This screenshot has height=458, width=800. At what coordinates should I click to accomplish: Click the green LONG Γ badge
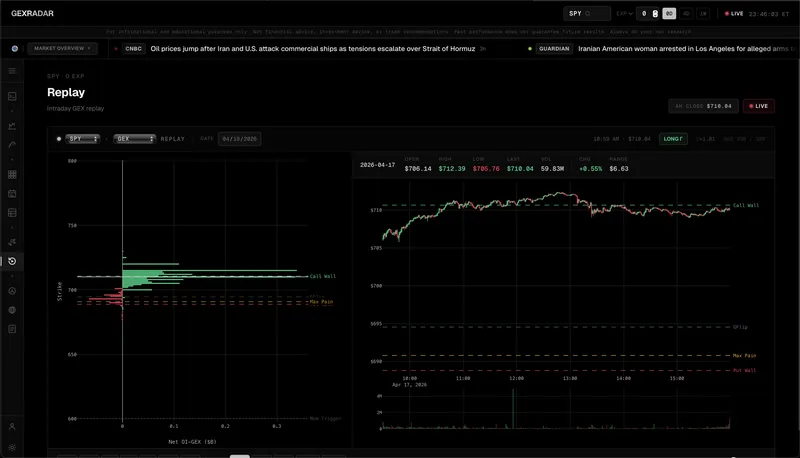click(673, 139)
